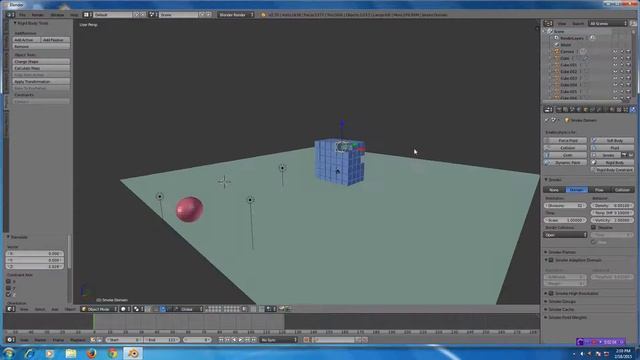Click the Change Shape button

[x=41, y=62]
